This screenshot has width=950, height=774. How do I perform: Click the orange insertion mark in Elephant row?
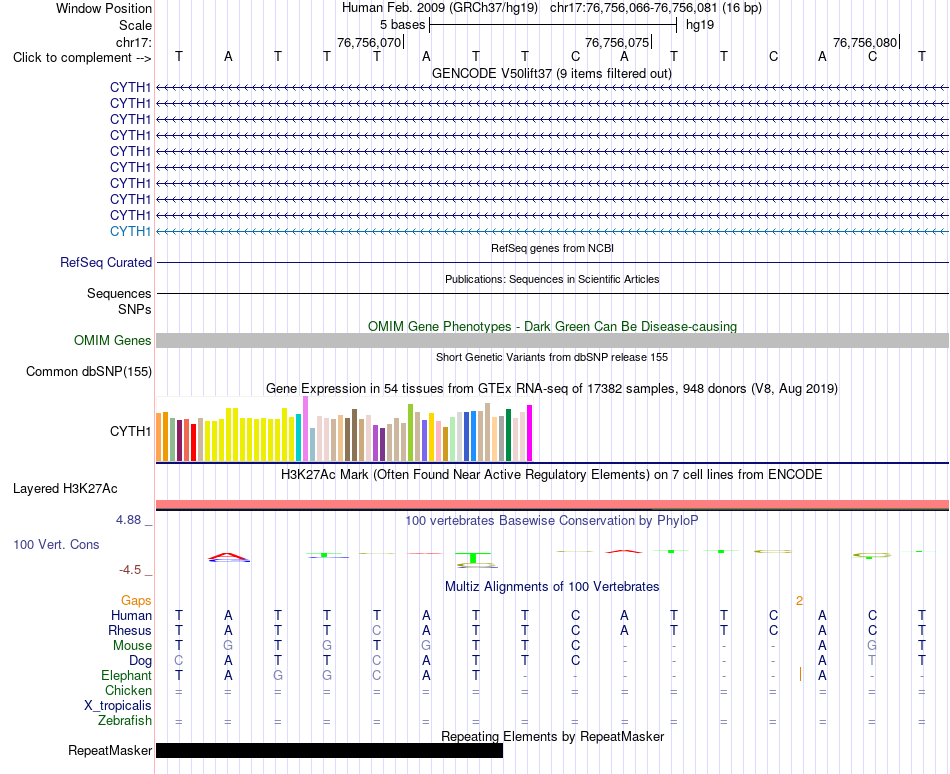click(x=800, y=673)
